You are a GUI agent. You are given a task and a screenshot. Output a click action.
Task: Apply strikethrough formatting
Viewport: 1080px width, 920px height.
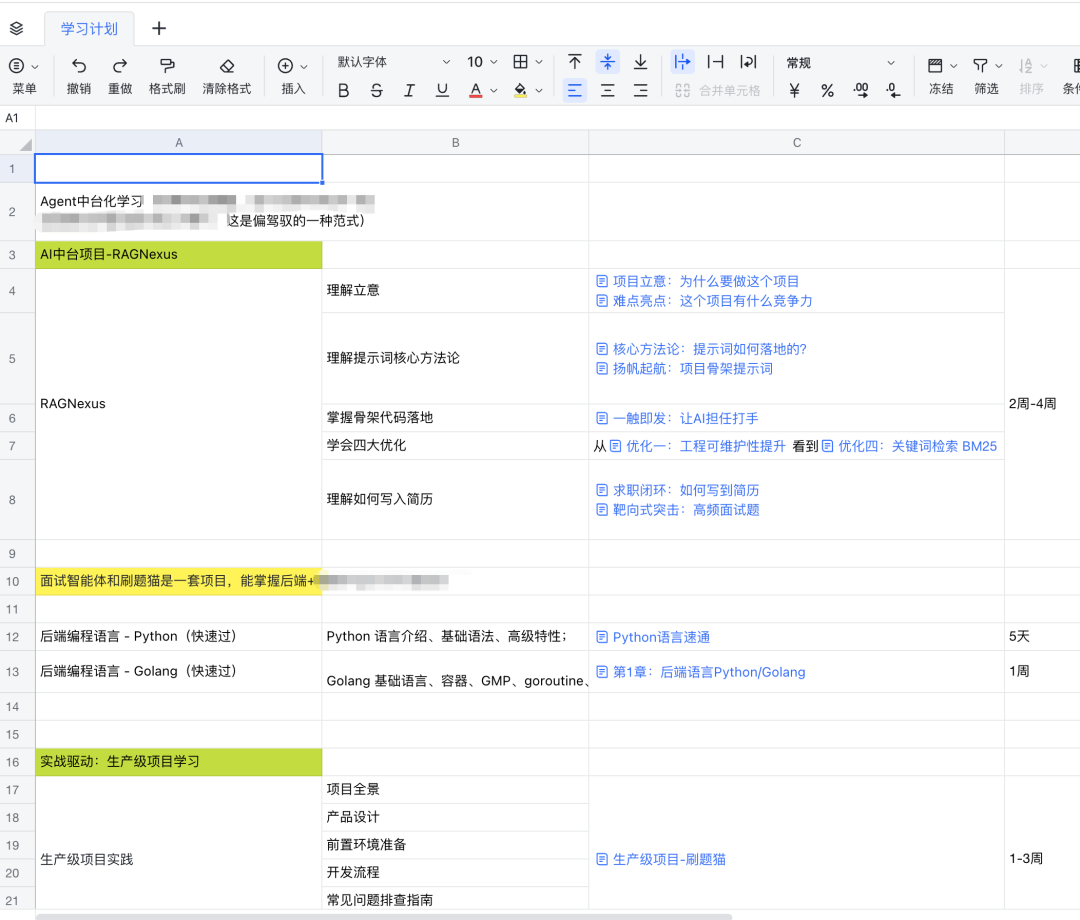pyautogui.click(x=376, y=90)
